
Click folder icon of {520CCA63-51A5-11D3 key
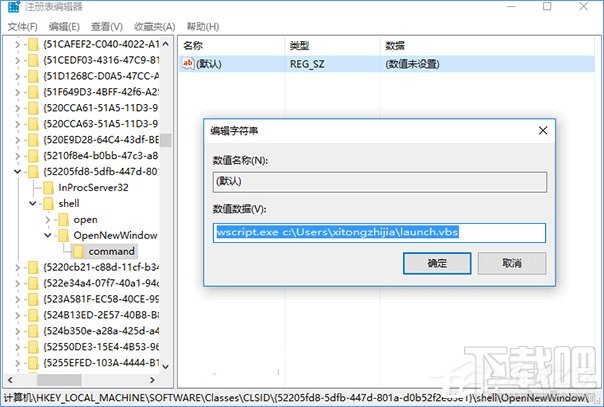[34, 124]
